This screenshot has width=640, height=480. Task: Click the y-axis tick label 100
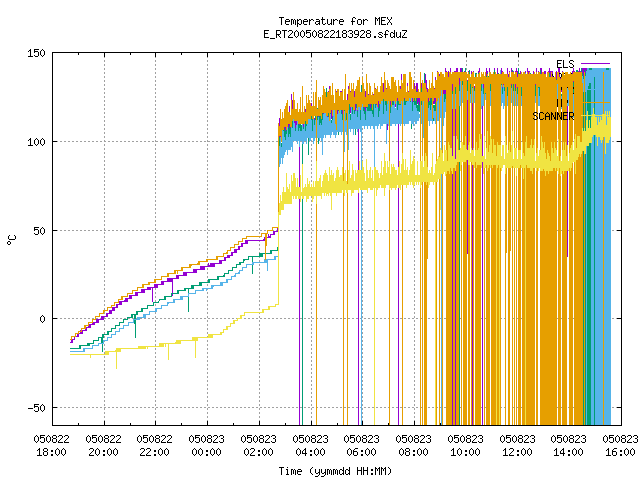36,142
